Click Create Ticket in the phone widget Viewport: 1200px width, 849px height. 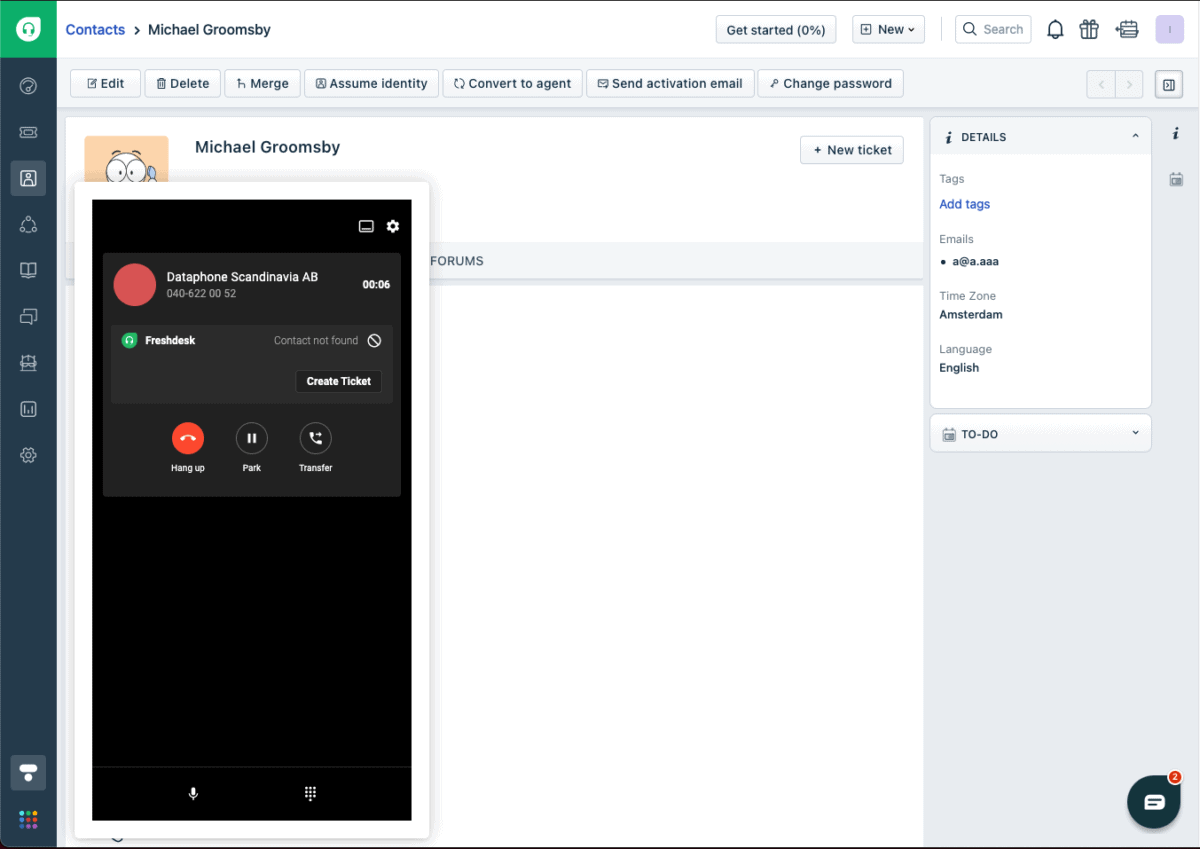(338, 381)
